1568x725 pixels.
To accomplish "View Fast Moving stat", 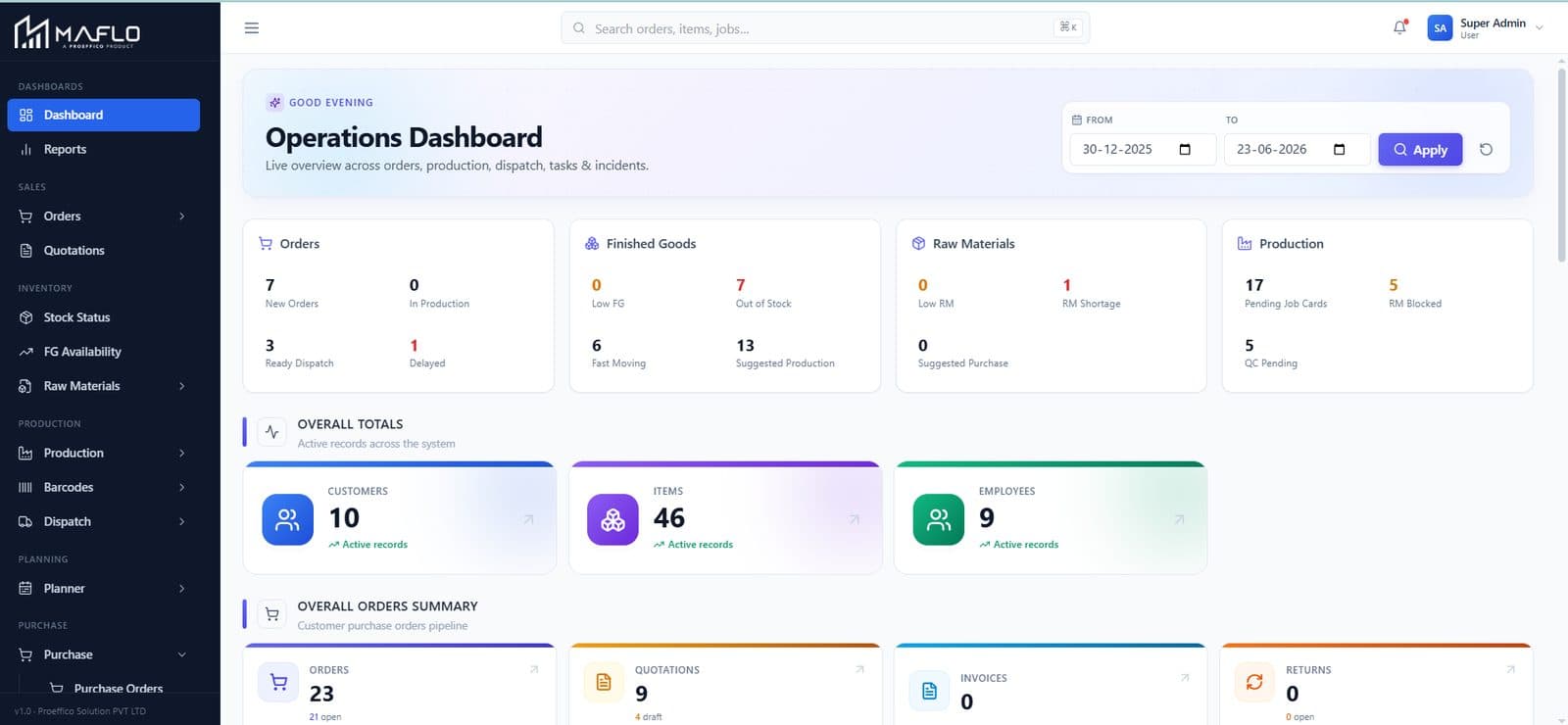I will (x=618, y=354).
